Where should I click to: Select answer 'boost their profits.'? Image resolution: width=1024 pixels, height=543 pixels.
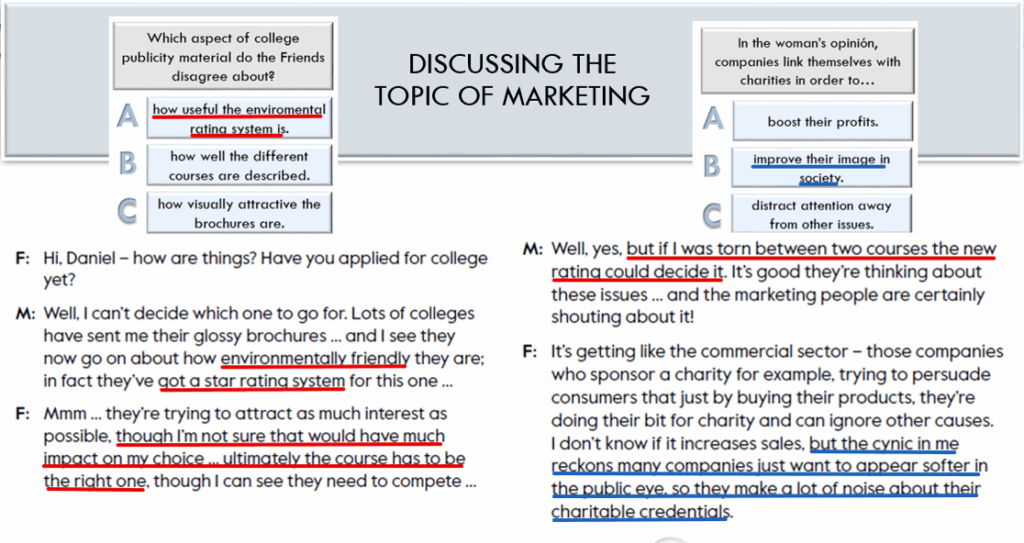[822, 121]
